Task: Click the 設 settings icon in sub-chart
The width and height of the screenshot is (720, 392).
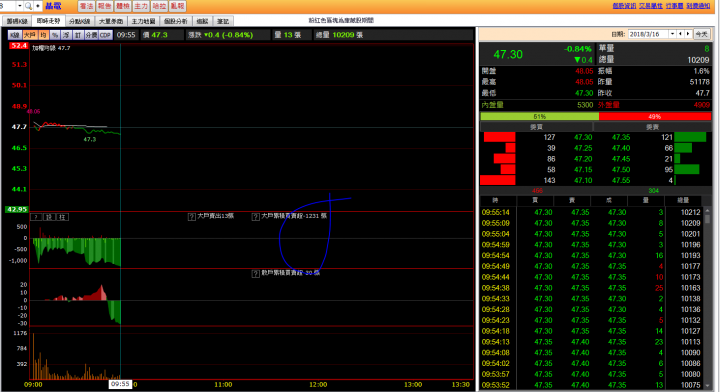Action: pos(49,217)
